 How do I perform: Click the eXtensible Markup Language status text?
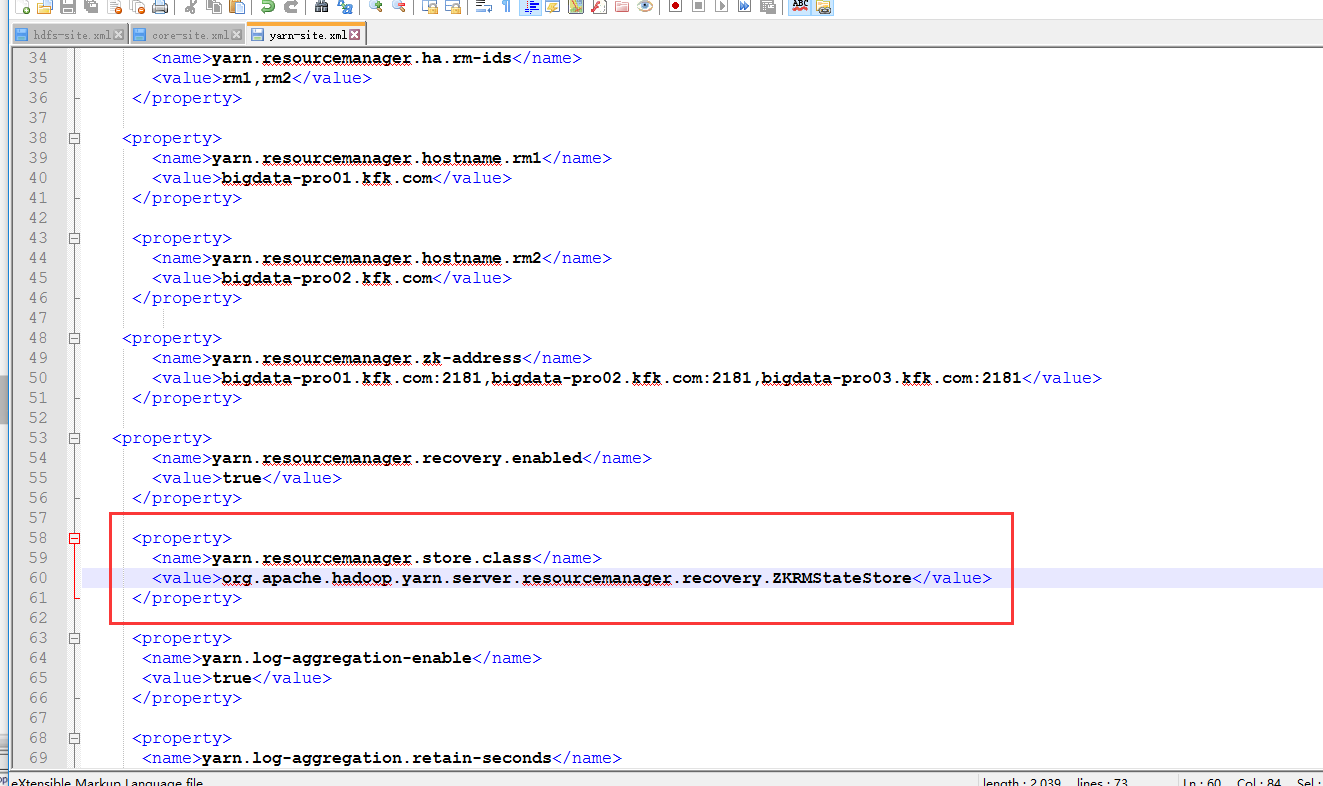(107, 781)
